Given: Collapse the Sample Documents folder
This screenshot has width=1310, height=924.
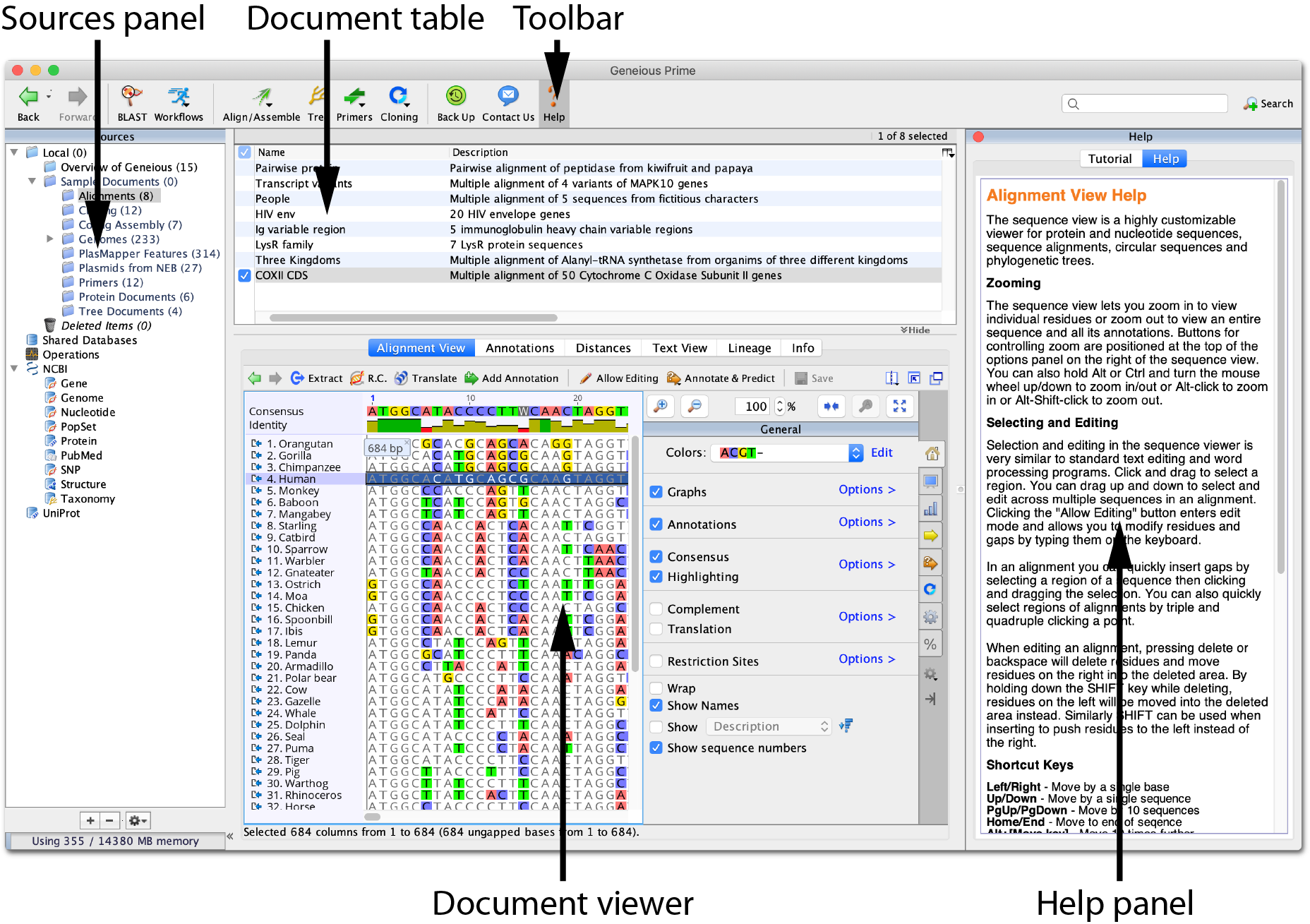Looking at the screenshot, I should (32, 181).
